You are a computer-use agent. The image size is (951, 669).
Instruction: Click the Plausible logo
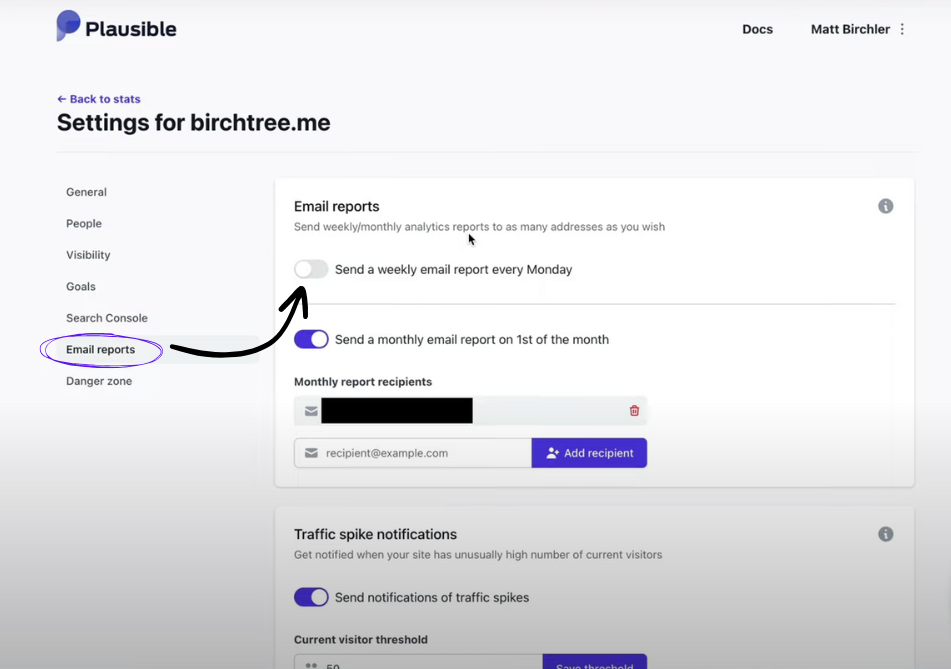116,27
